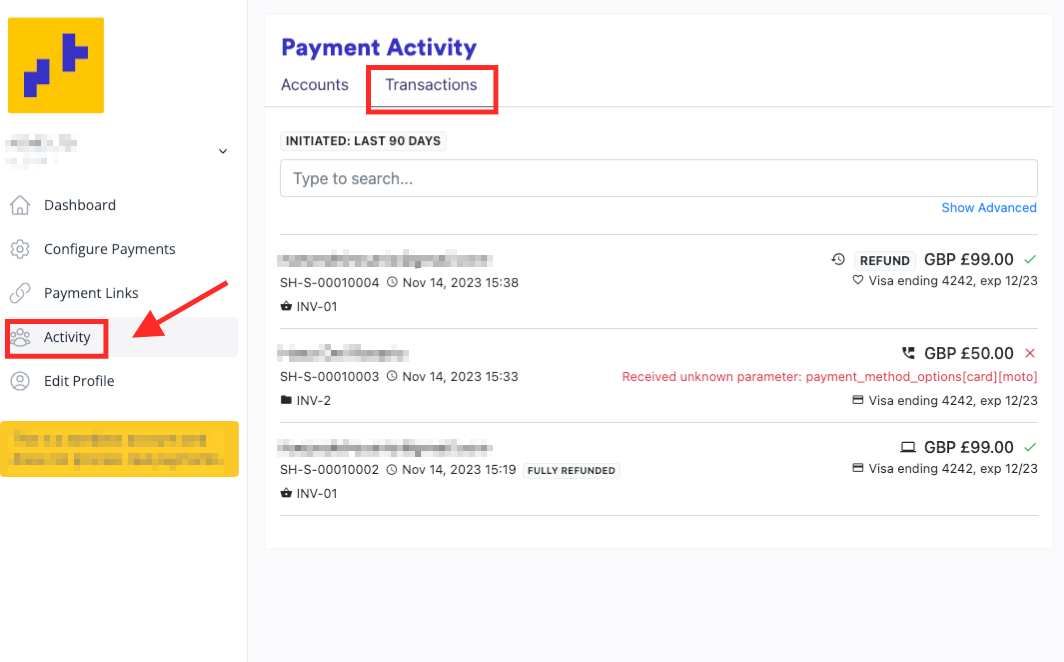Switch to the Transactions tab
The image size is (1064, 662).
point(432,85)
